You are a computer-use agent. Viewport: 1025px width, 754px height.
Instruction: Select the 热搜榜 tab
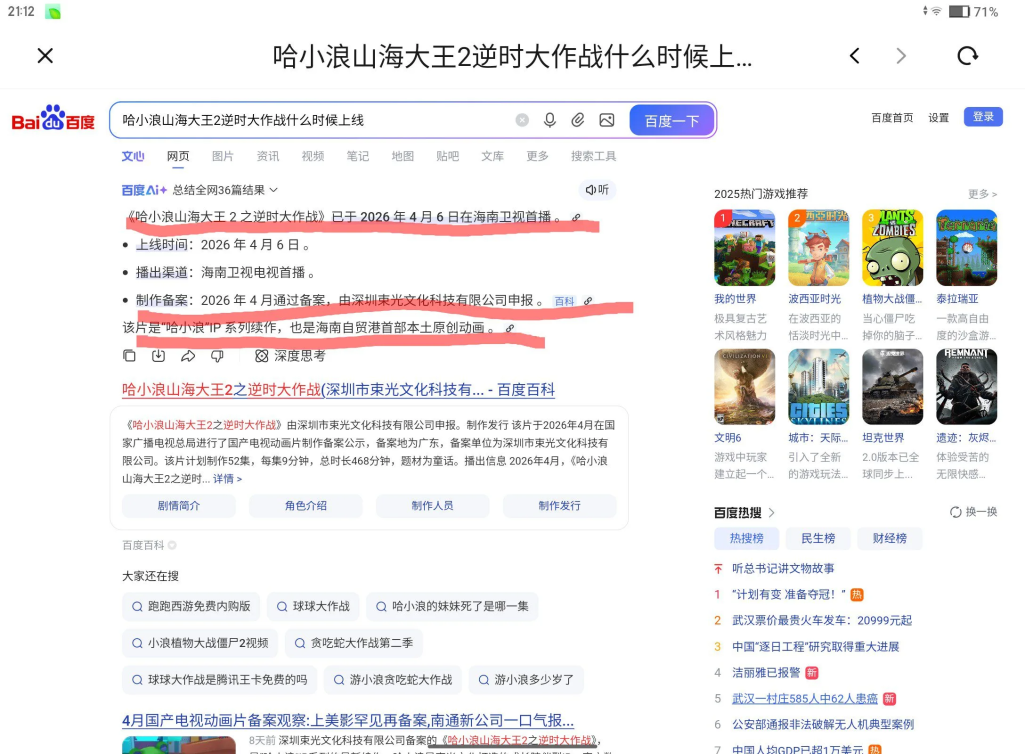tap(747, 538)
